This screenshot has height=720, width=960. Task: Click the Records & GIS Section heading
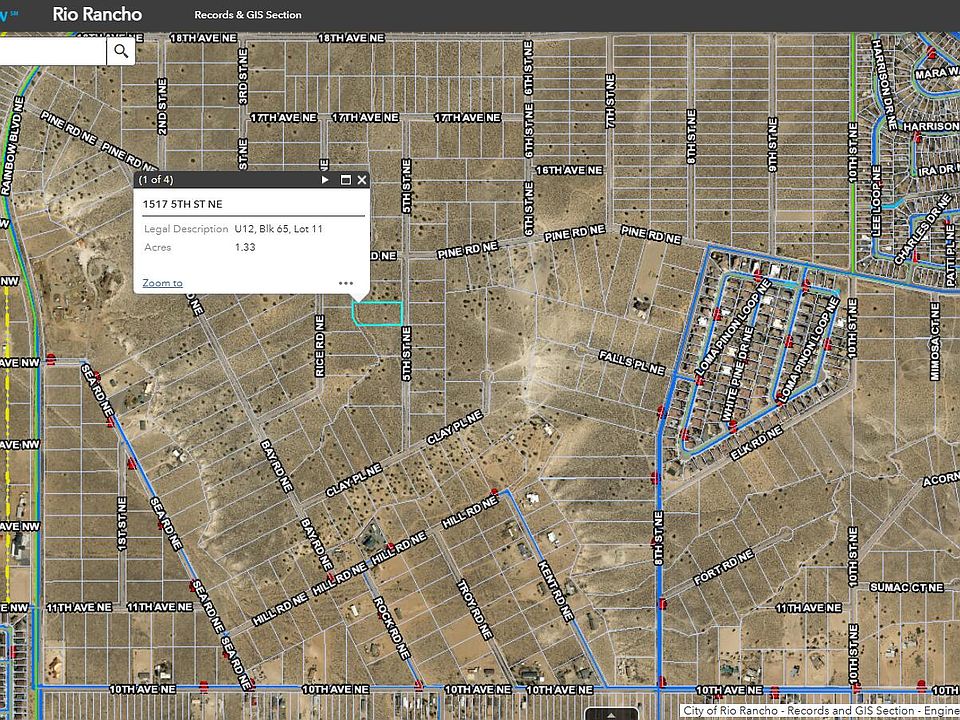click(x=247, y=15)
